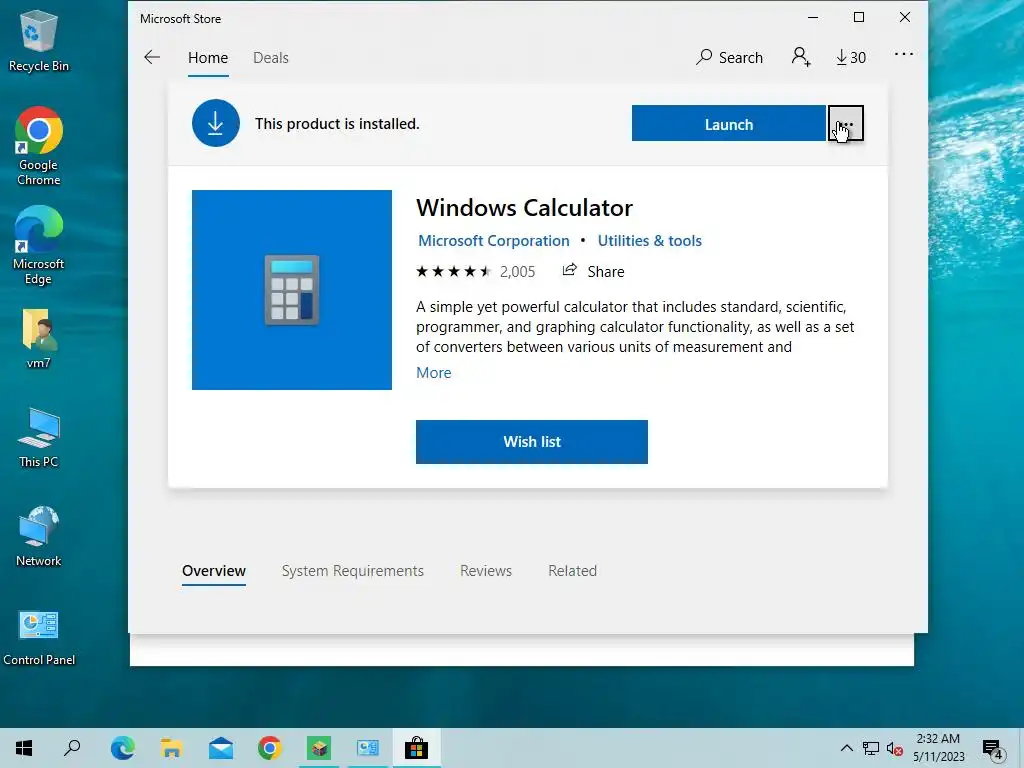Open Microsoft Edge from the taskbar

pos(123,748)
